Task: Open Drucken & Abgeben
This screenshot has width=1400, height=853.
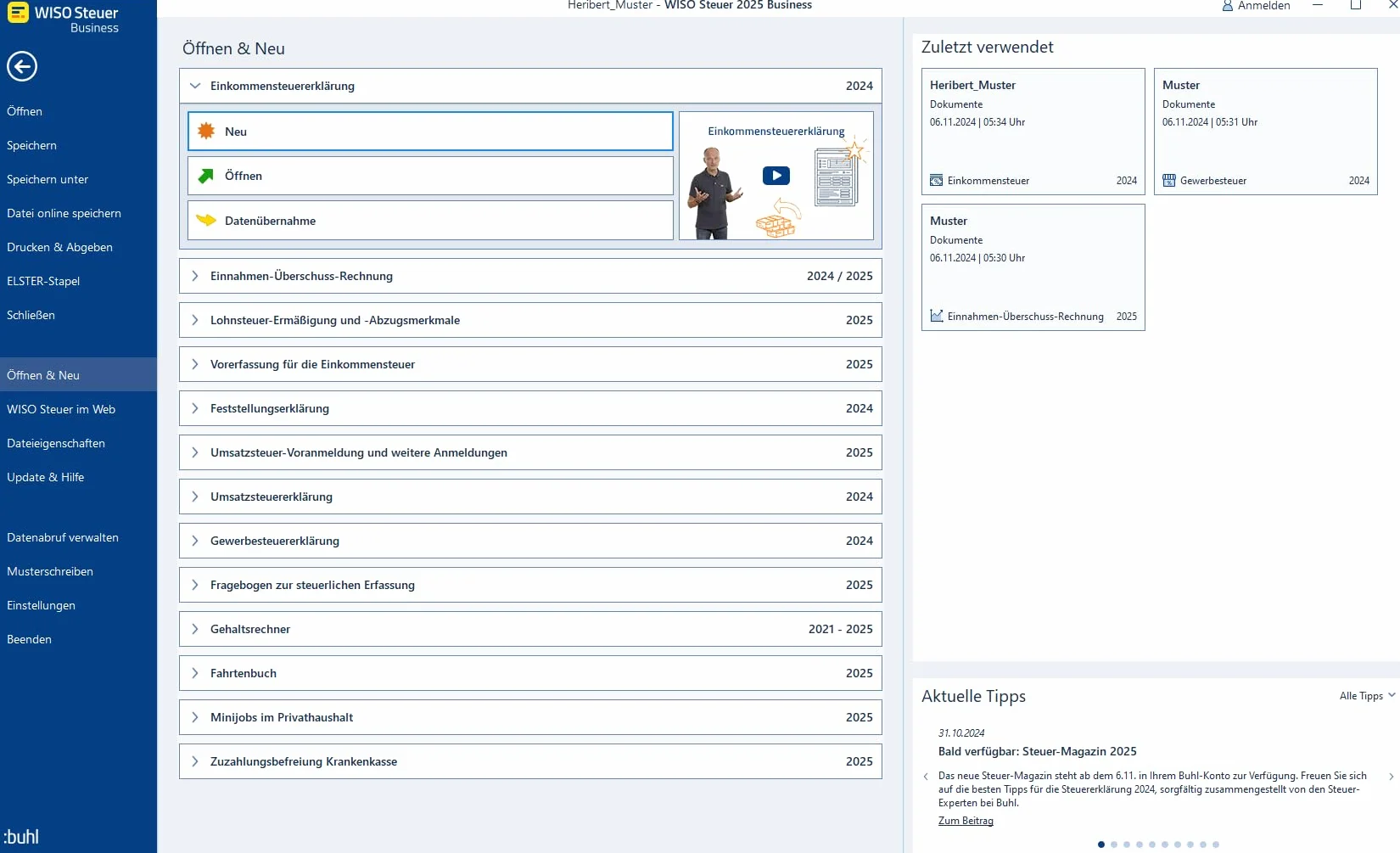Action: (x=78, y=247)
